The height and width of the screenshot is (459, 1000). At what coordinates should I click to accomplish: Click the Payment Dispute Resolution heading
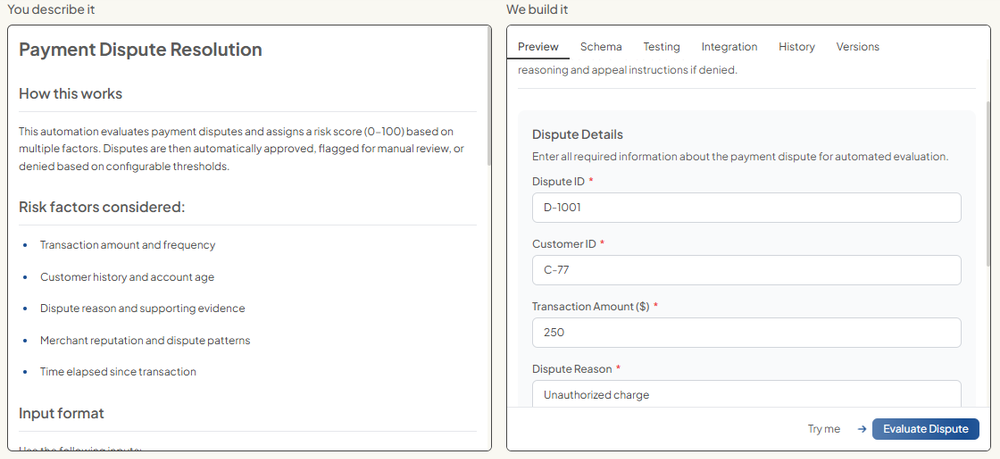[x=140, y=50]
